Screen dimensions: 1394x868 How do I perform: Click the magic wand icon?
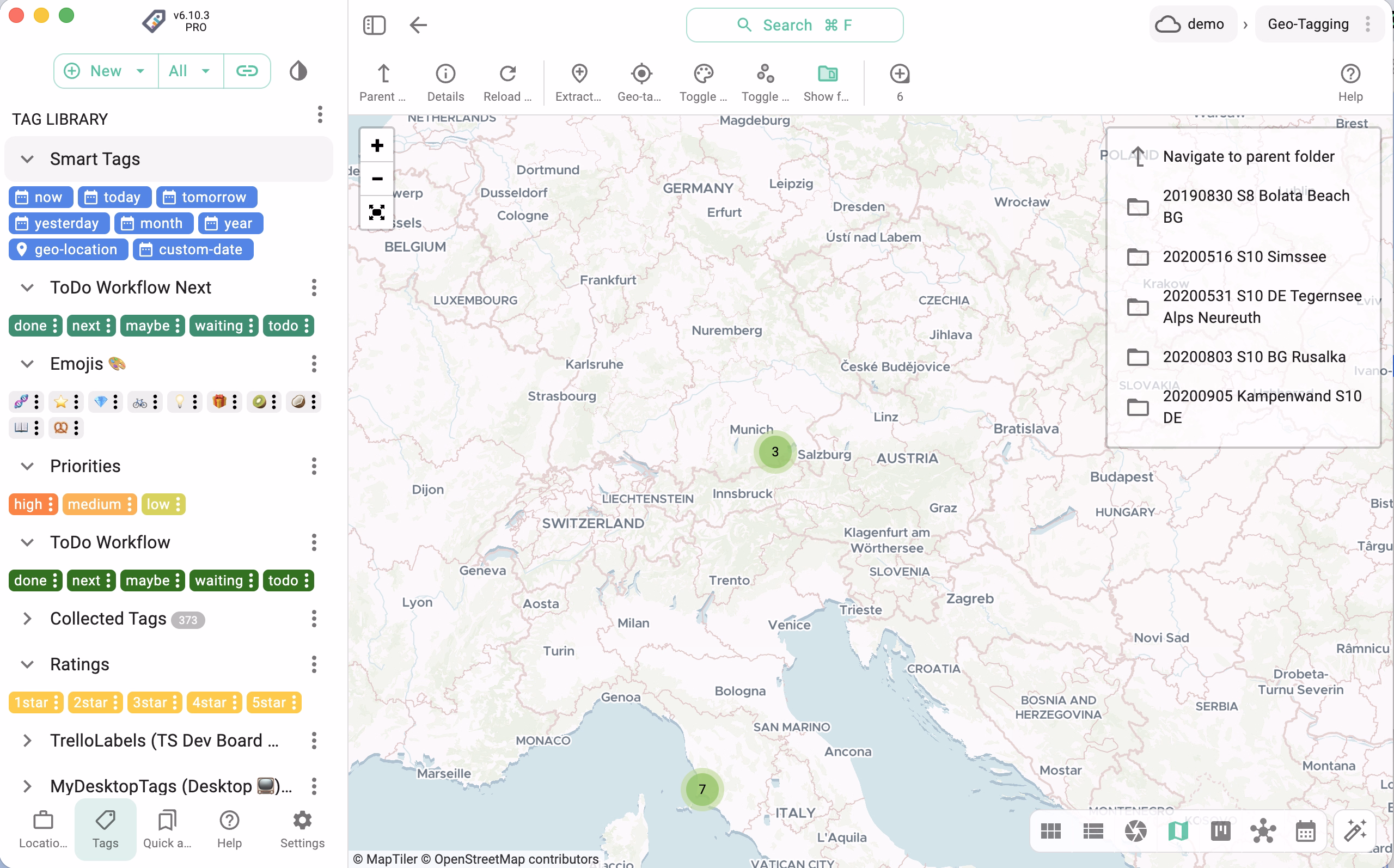tap(1354, 830)
